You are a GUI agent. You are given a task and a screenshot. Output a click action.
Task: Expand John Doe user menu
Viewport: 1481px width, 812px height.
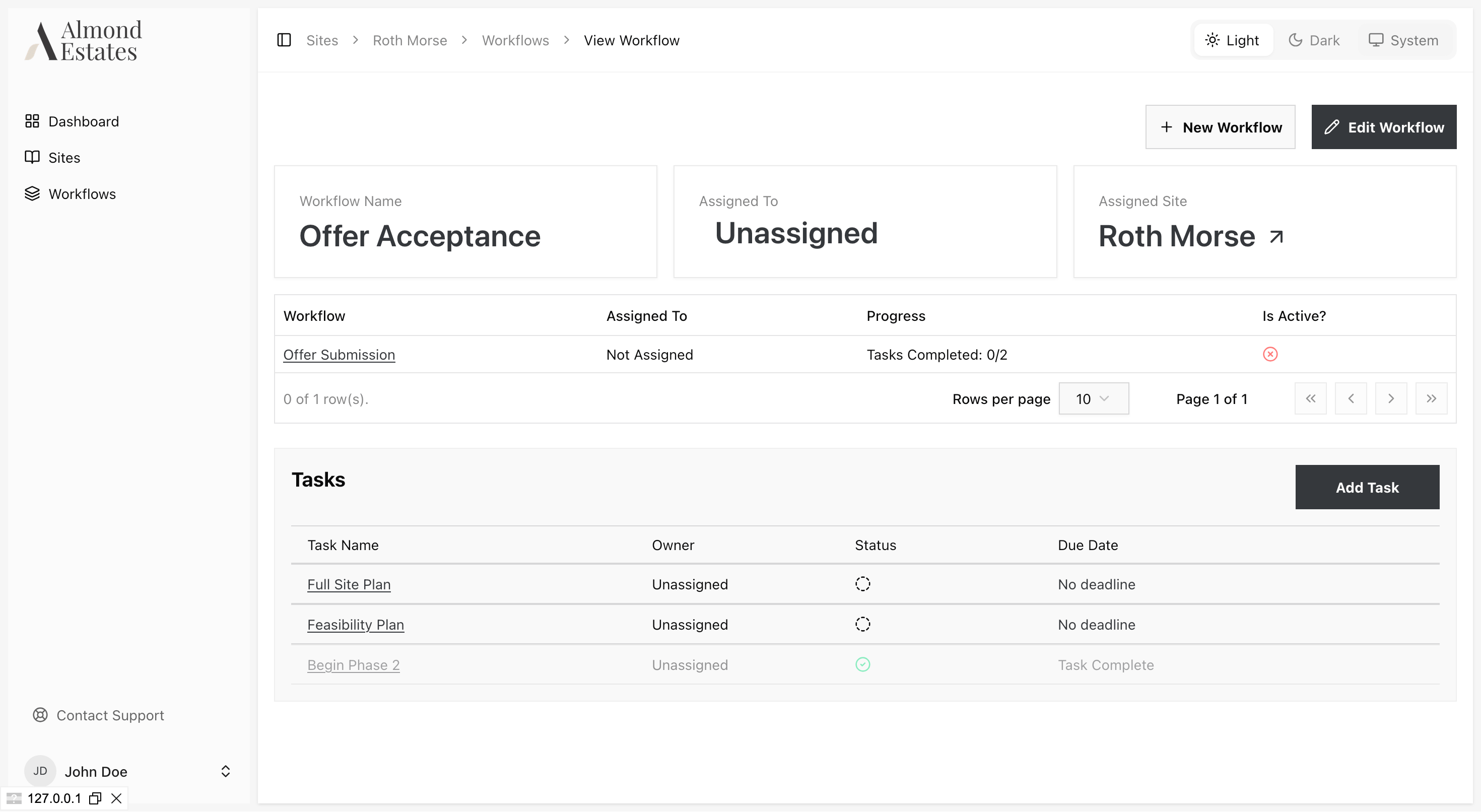click(x=225, y=771)
